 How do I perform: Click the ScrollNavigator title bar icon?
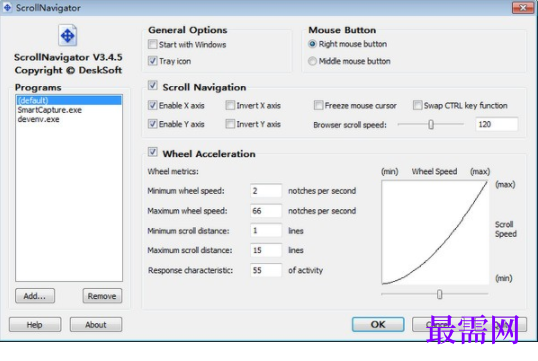pyautogui.click(x=7, y=7)
